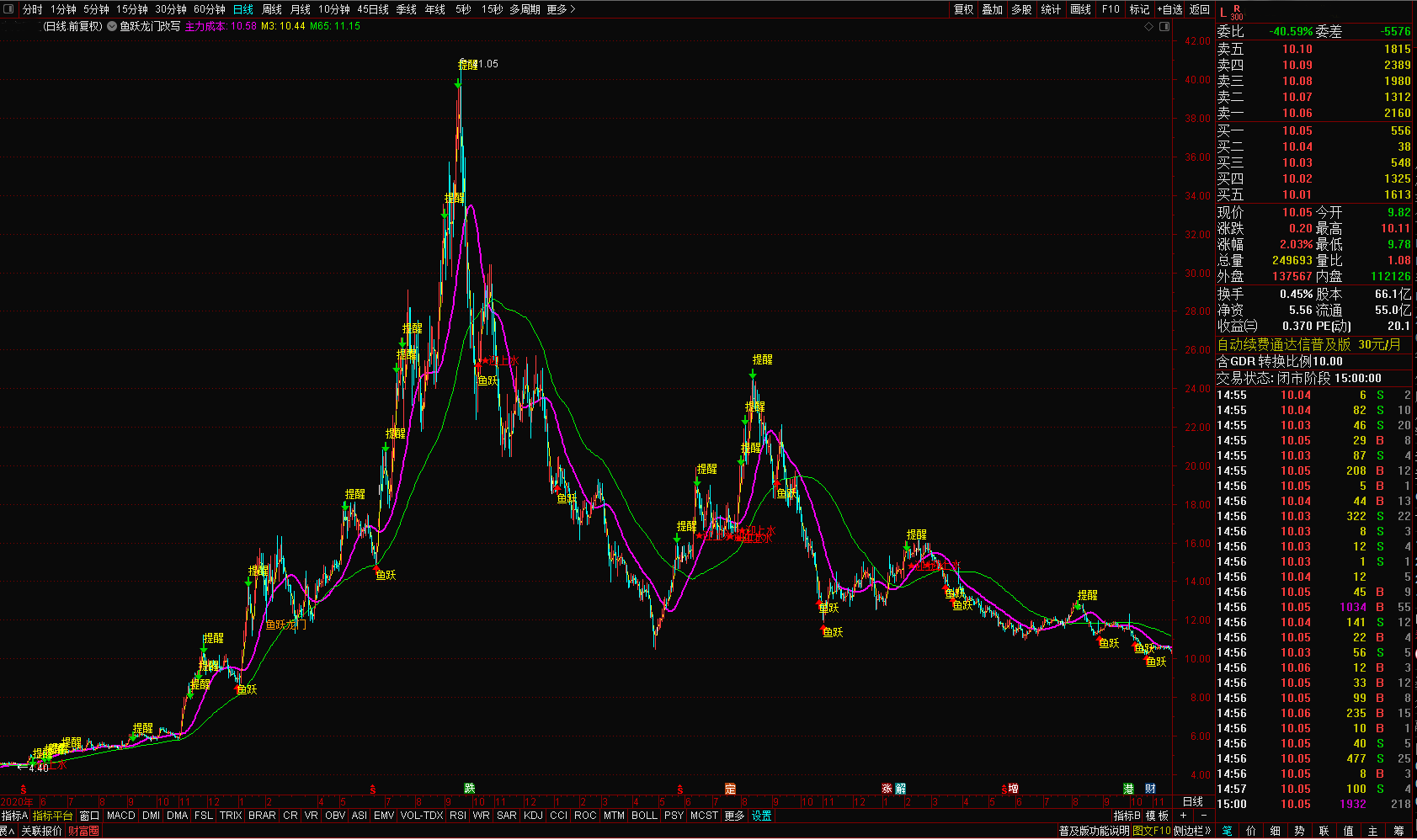The width and height of the screenshot is (1417, 840).
Task: Click the 港 marker icon on timeline
Action: click(x=1128, y=789)
